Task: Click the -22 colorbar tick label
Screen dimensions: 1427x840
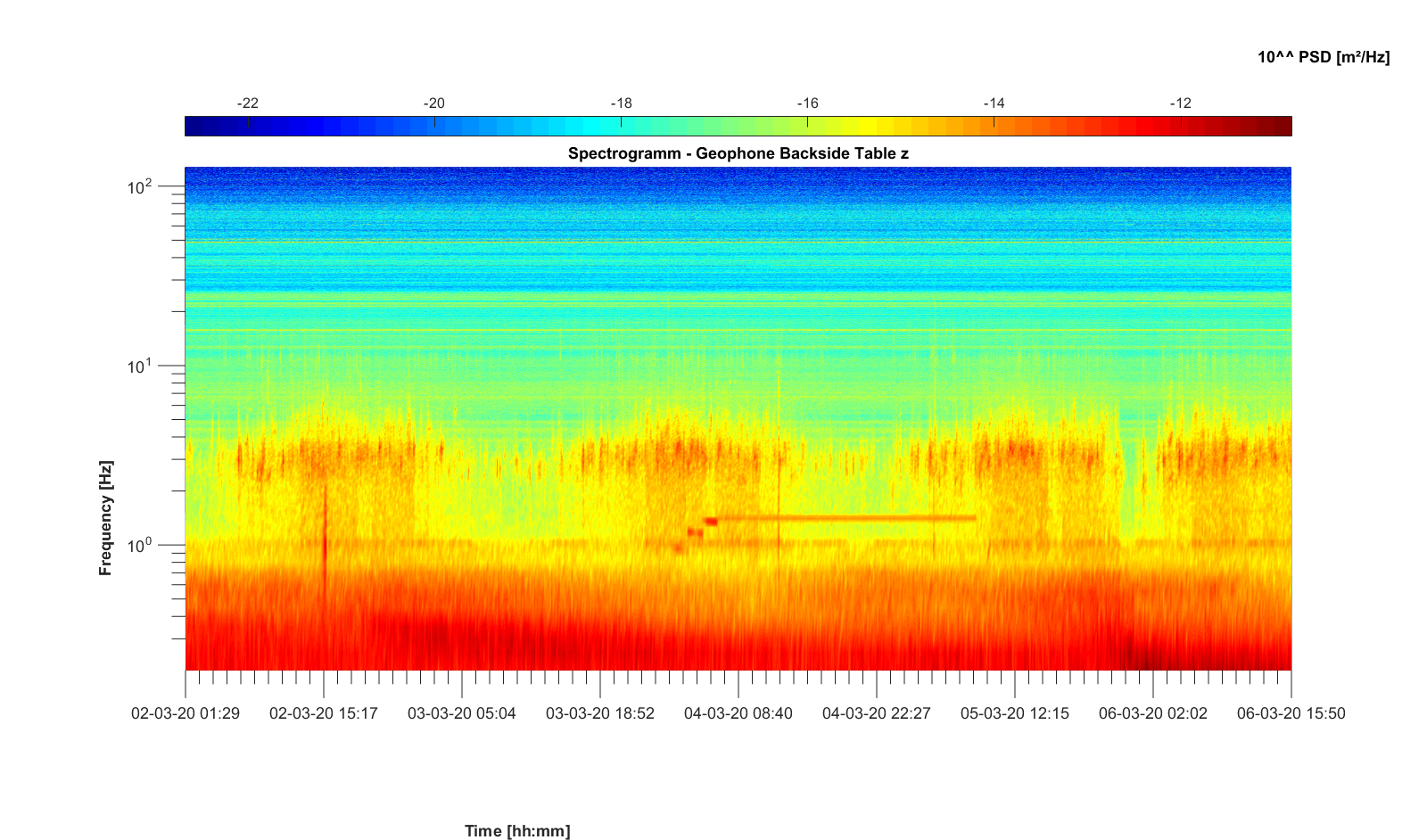Action: point(247,103)
